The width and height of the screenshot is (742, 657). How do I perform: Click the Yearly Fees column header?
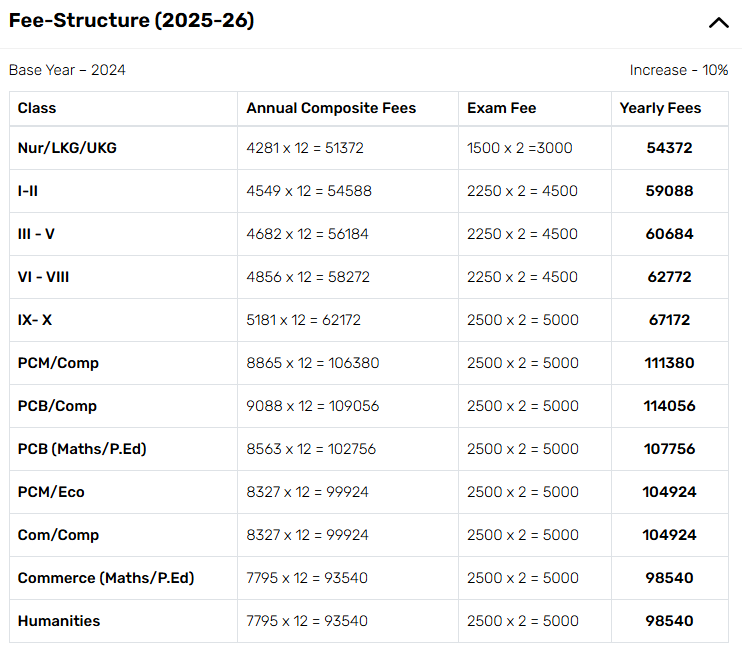(660, 108)
